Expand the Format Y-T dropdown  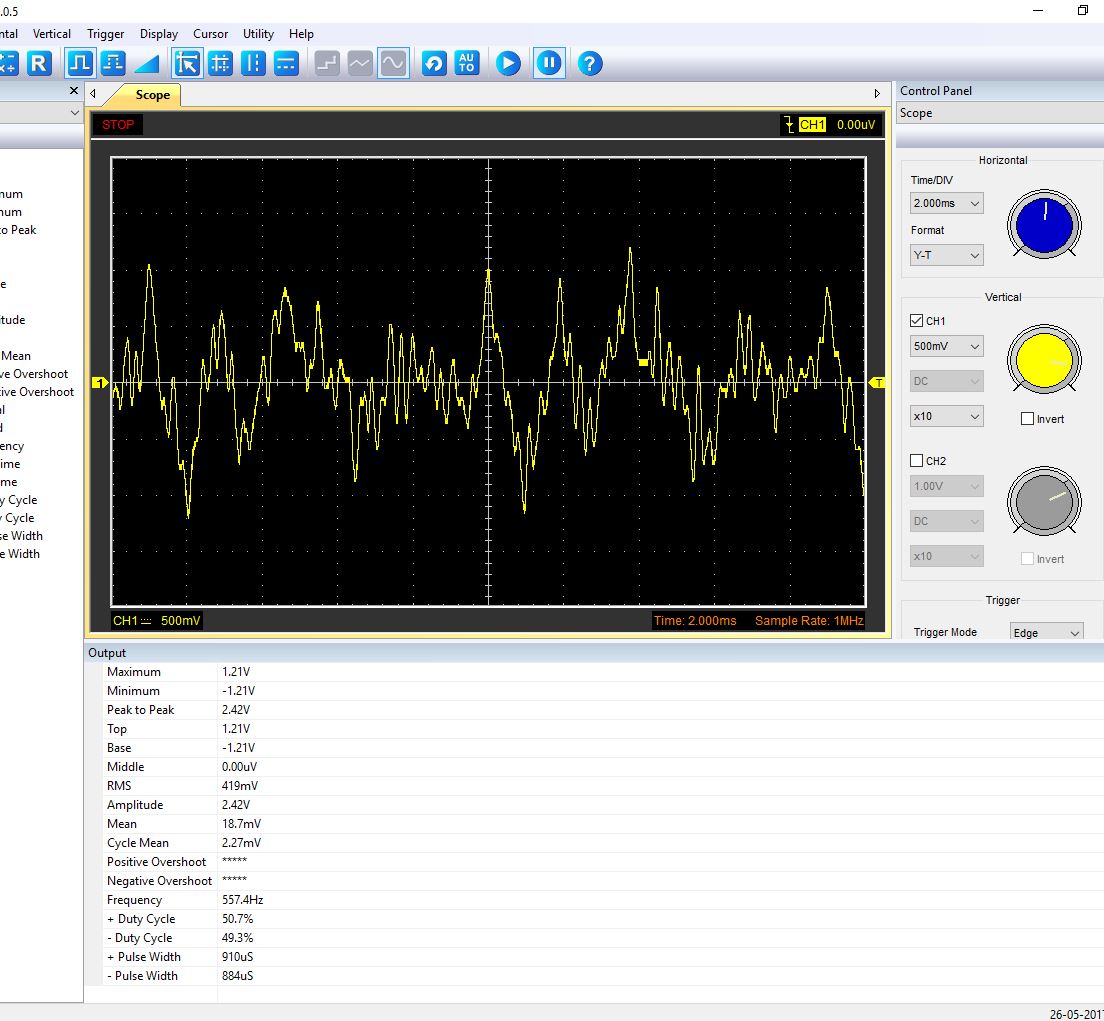946,255
